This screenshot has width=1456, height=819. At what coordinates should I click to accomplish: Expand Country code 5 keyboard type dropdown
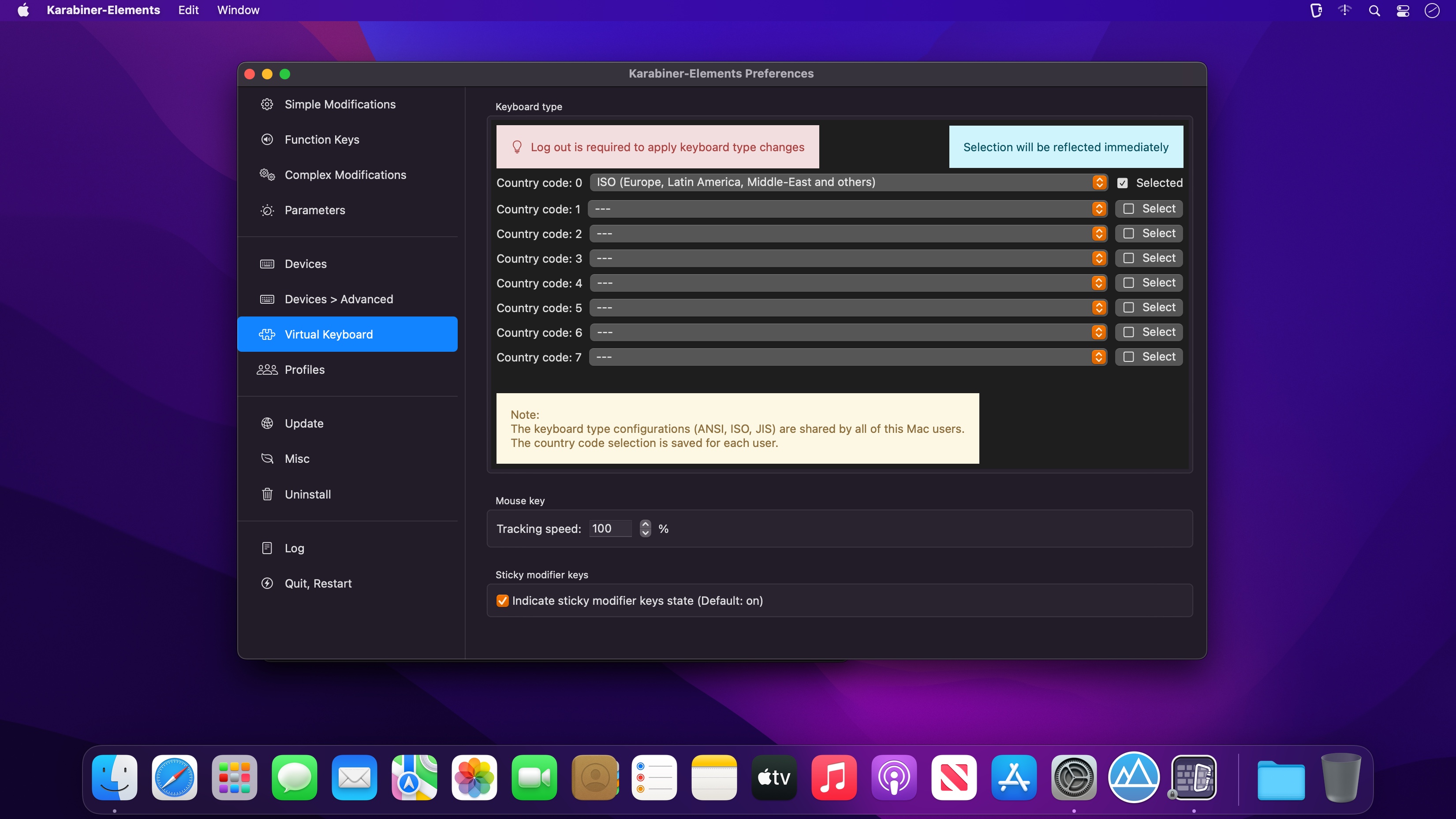pos(1098,307)
